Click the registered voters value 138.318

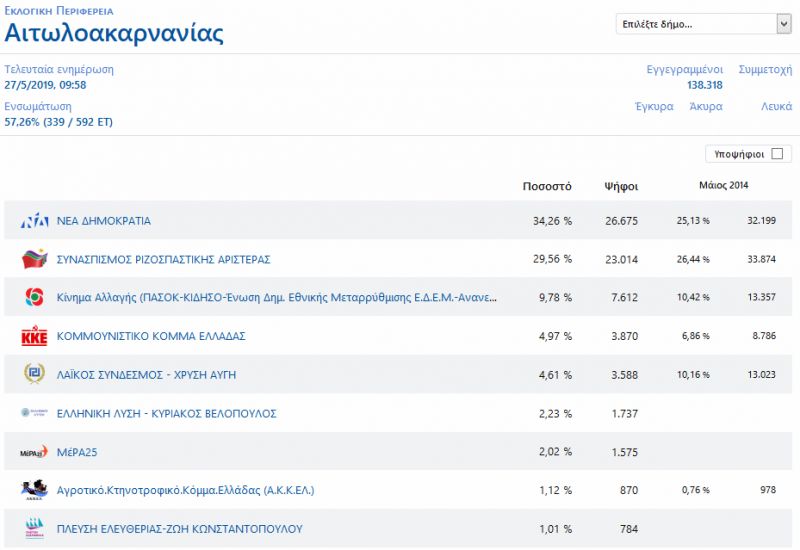(x=705, y=85)
